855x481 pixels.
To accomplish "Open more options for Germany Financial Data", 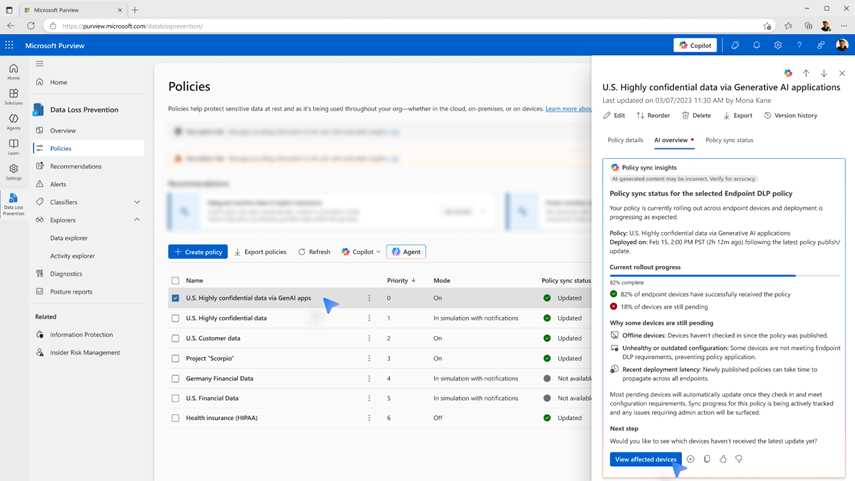I will [369, 378].
